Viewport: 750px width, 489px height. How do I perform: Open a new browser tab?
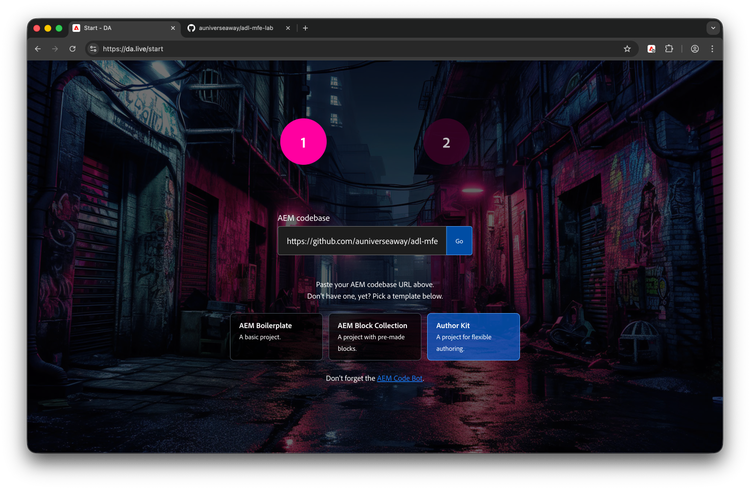(x=305, y=28)
